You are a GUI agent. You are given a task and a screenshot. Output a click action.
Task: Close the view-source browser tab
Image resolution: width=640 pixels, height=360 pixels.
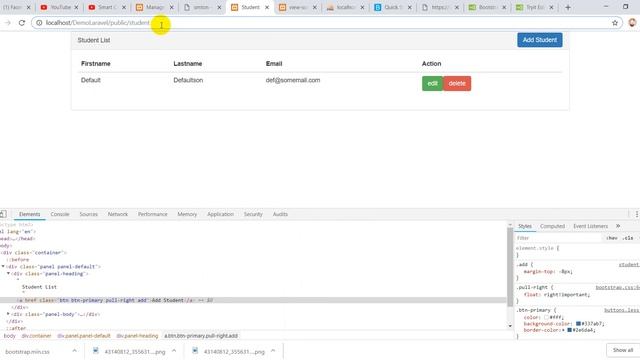pos(315,7)
